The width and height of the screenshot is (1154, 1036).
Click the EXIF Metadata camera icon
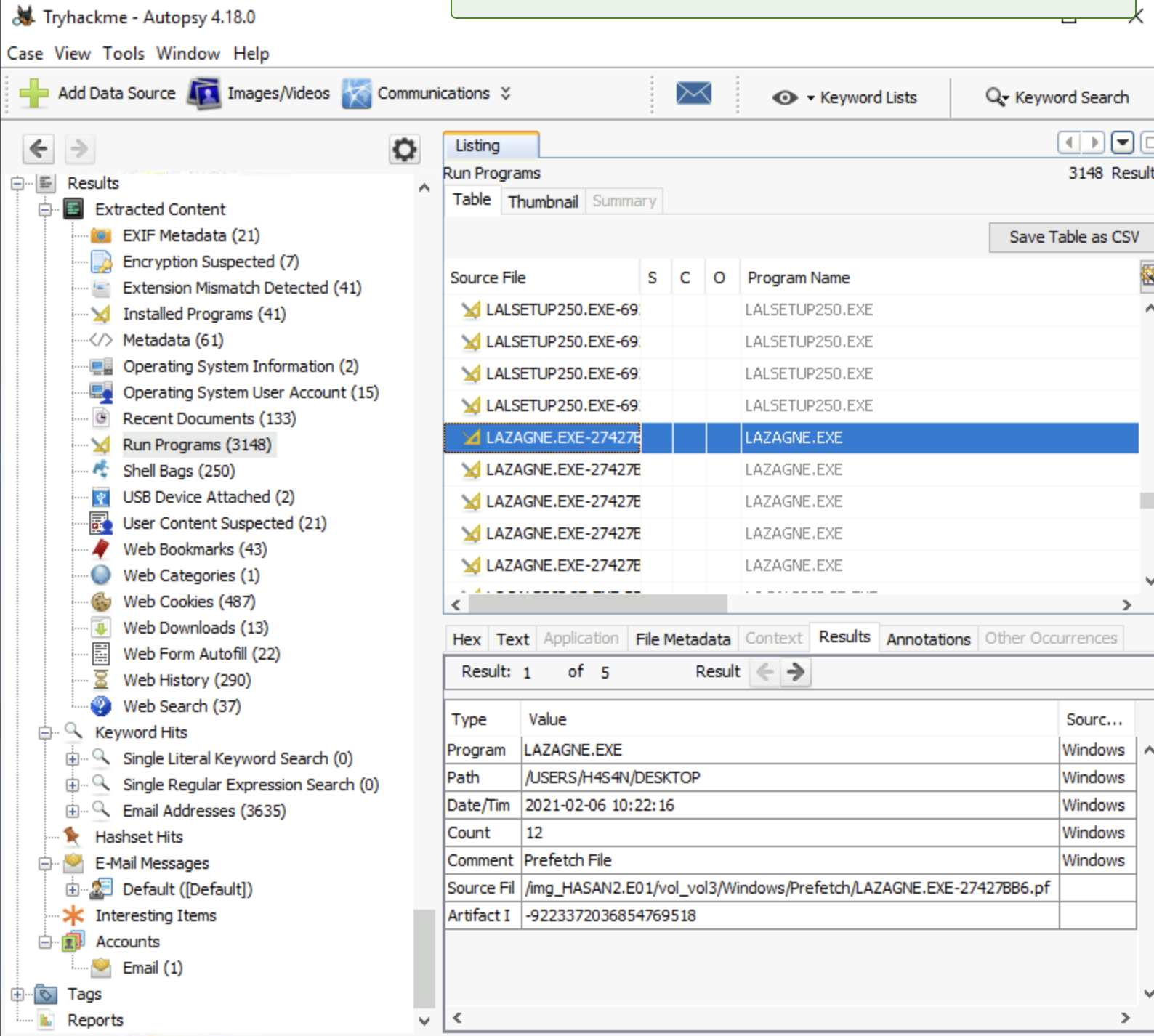(x=101, y=235)
